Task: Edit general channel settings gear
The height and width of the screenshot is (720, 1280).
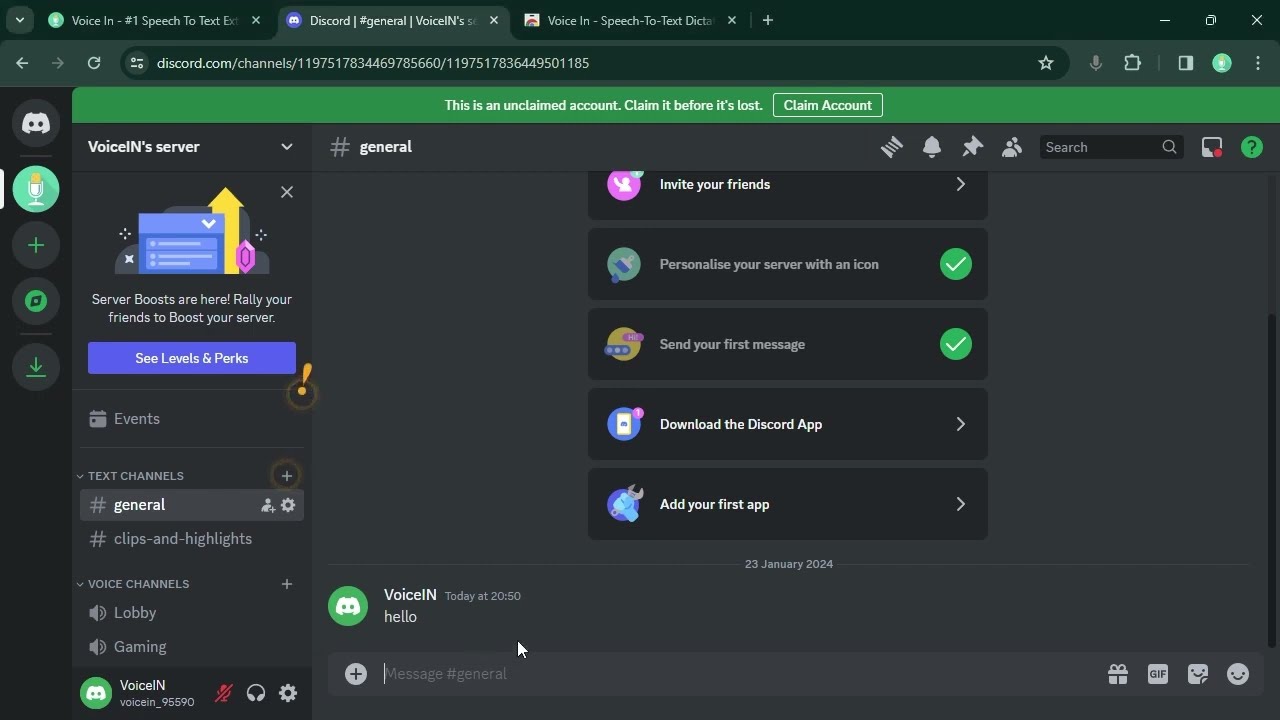Action: tap(288, 505)
